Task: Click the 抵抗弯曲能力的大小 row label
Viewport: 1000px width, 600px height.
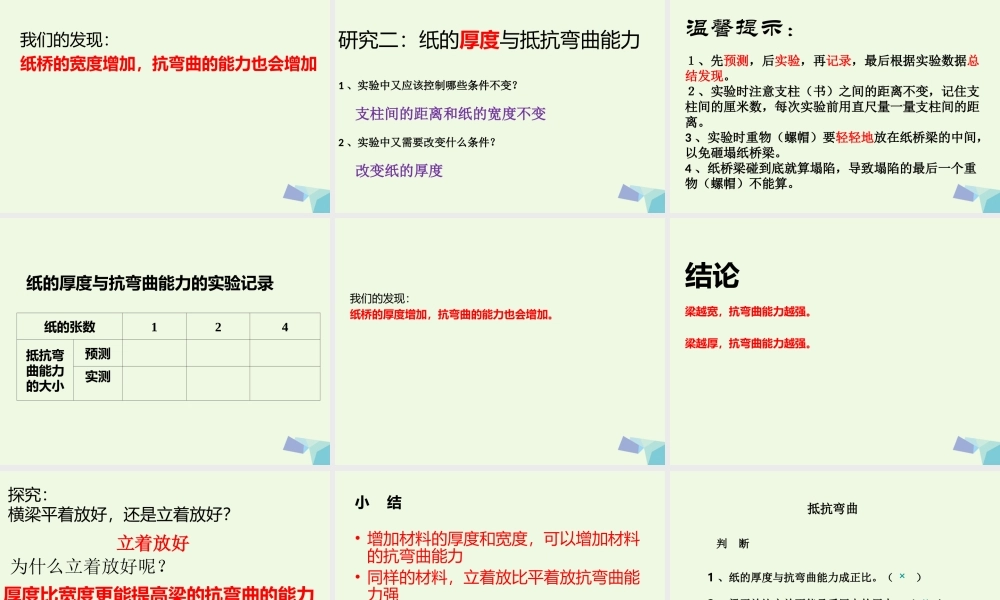Action: pos(45,370)
